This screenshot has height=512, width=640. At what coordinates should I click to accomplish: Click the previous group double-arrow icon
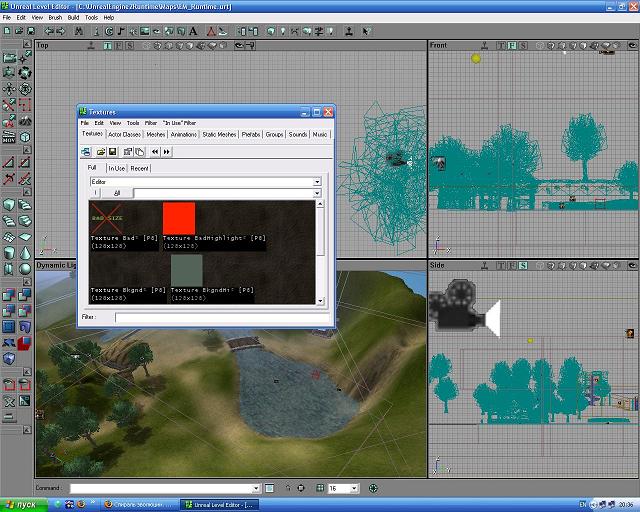154,151
